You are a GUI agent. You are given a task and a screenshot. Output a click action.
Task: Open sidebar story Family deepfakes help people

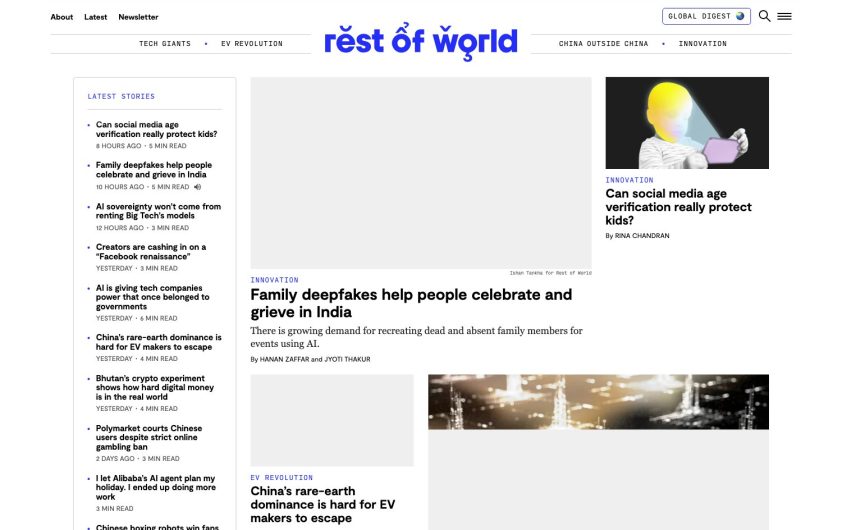154,170
